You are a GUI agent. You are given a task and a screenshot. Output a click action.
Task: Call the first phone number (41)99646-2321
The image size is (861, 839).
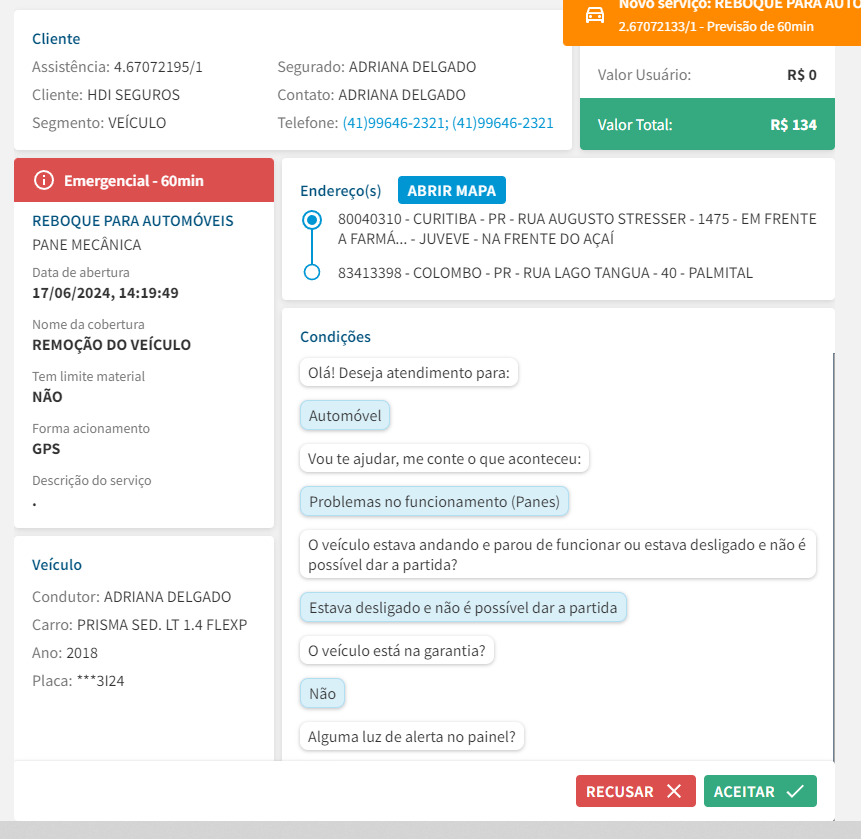point(394,123)
